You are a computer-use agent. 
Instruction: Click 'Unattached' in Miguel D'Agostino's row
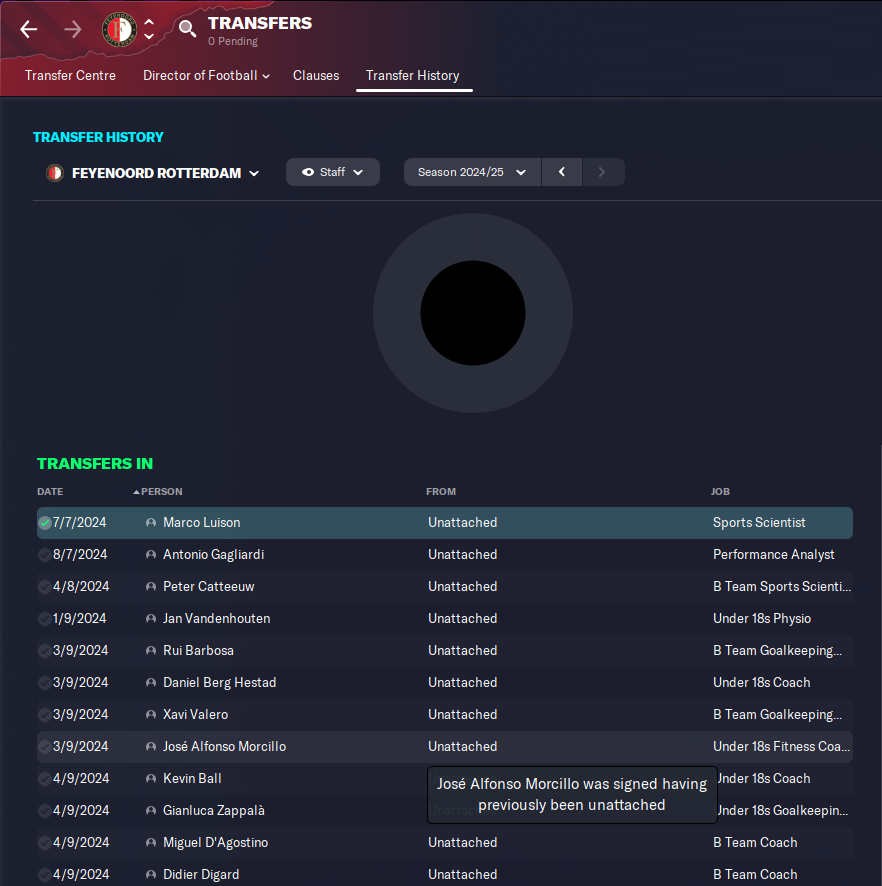(463, 842)
